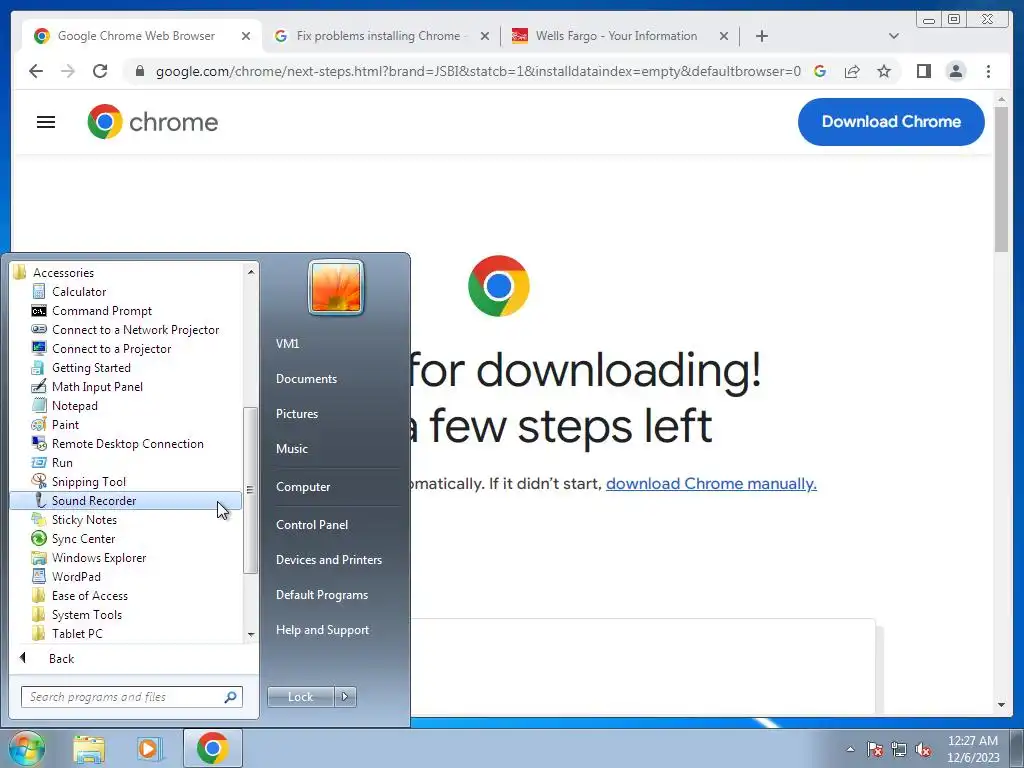This screenshot has height=768, width=1024.
Task: Click Chrome icon on the taskbar
Action: (212, 748)
